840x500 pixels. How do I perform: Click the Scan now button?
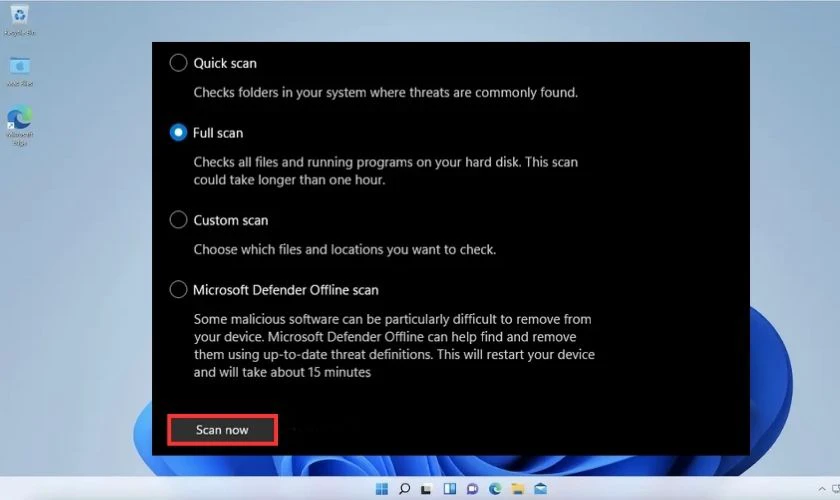tap(222, 430)
